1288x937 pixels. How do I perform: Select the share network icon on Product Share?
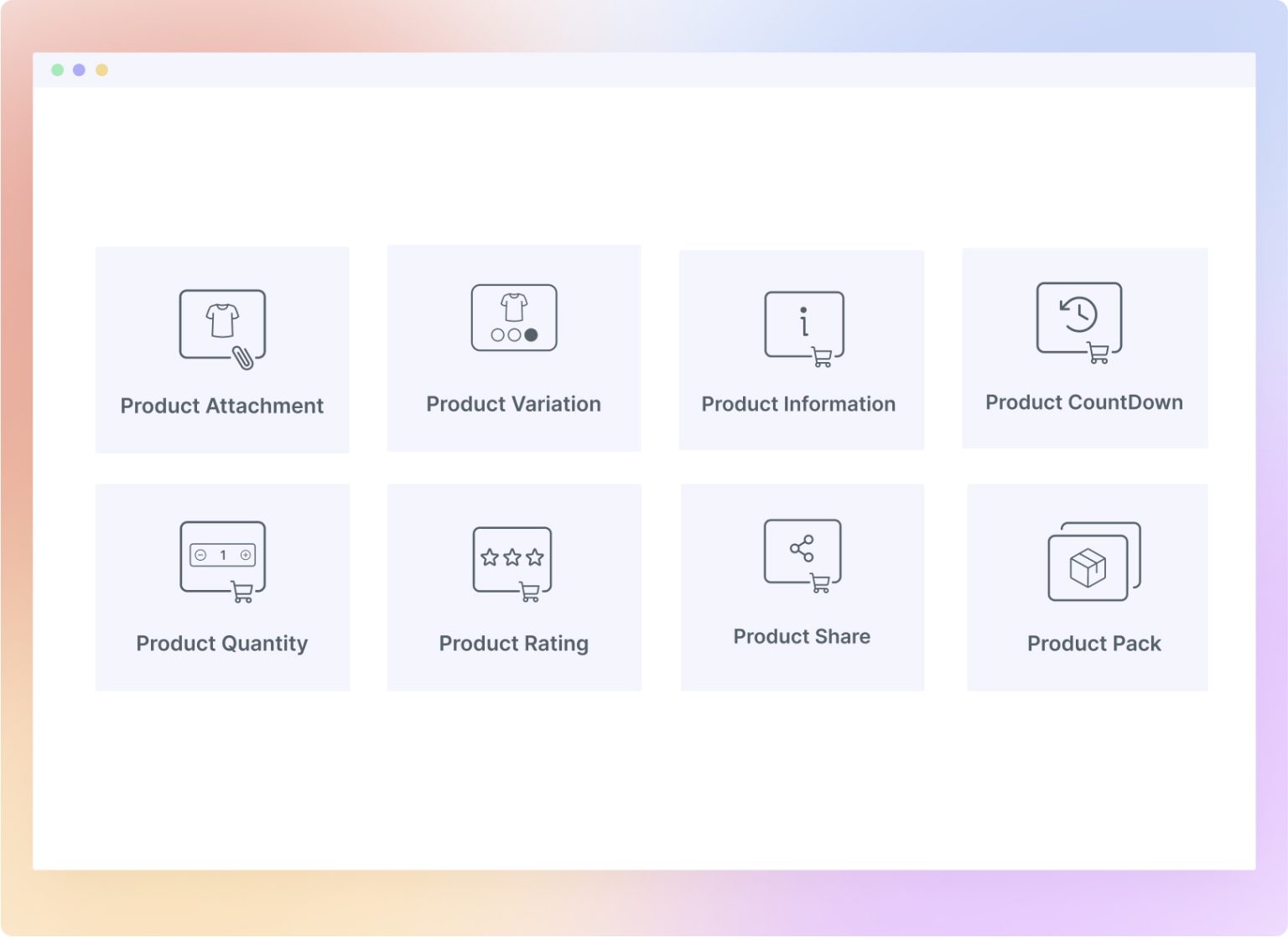pyautogui.click(x=802, y=548)
